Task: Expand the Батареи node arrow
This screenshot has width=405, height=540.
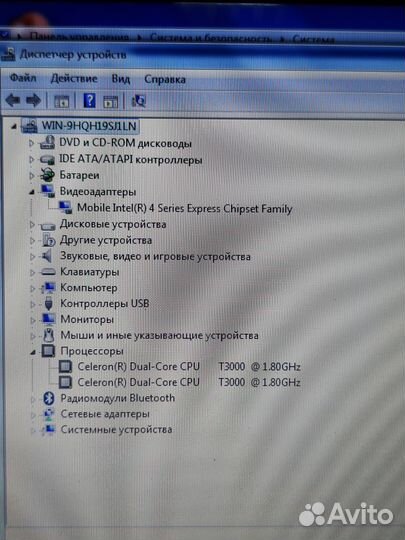Action: pos(31,176)
